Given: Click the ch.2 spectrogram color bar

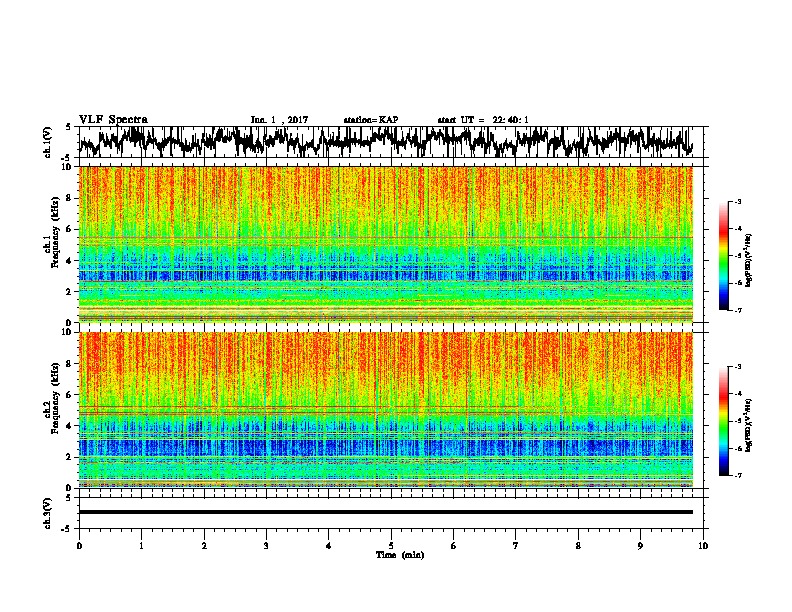Looking at the screenshot, I should [723, 421].
